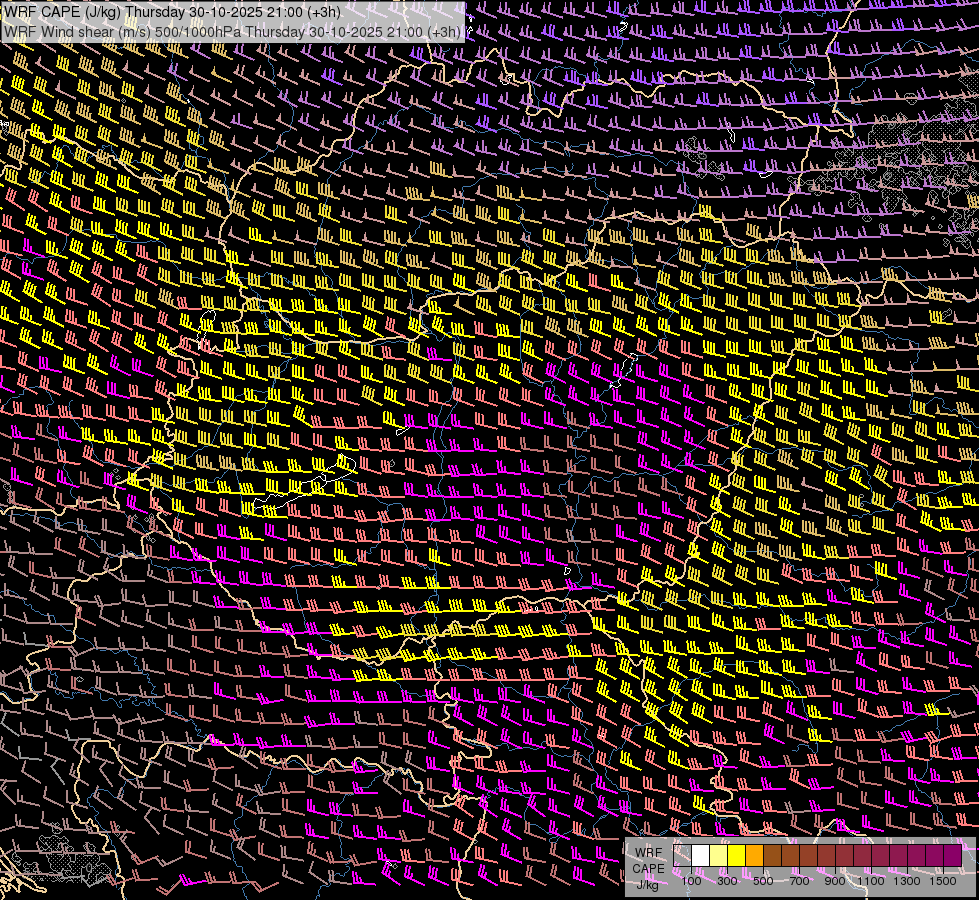Click the WRF CAPE J/kg legend label
979x900 pixels.
point(648,869)
